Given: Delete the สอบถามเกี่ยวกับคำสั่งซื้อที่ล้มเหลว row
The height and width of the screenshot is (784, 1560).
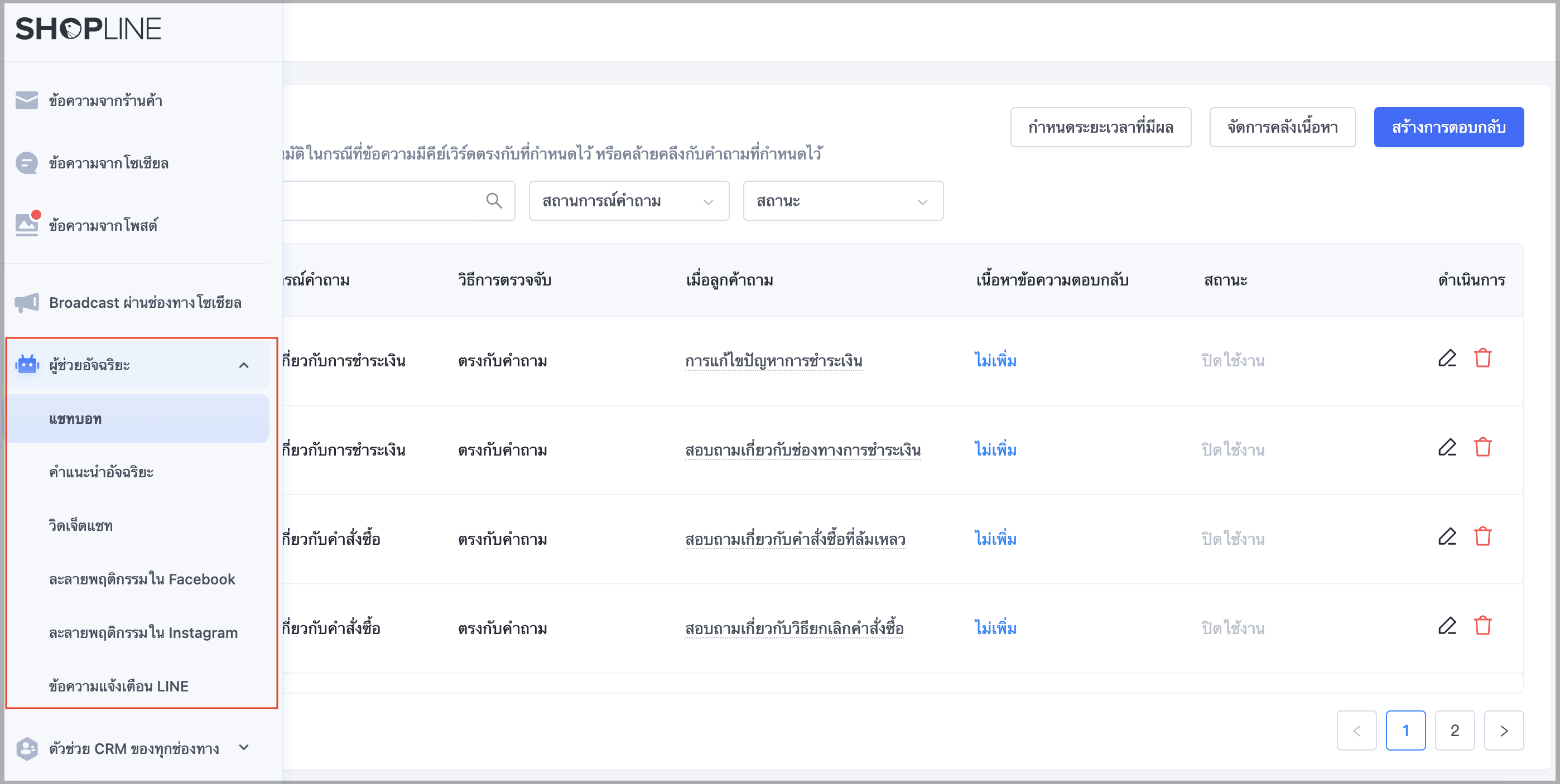Looking at the screenshot, I should (1482, 536).
